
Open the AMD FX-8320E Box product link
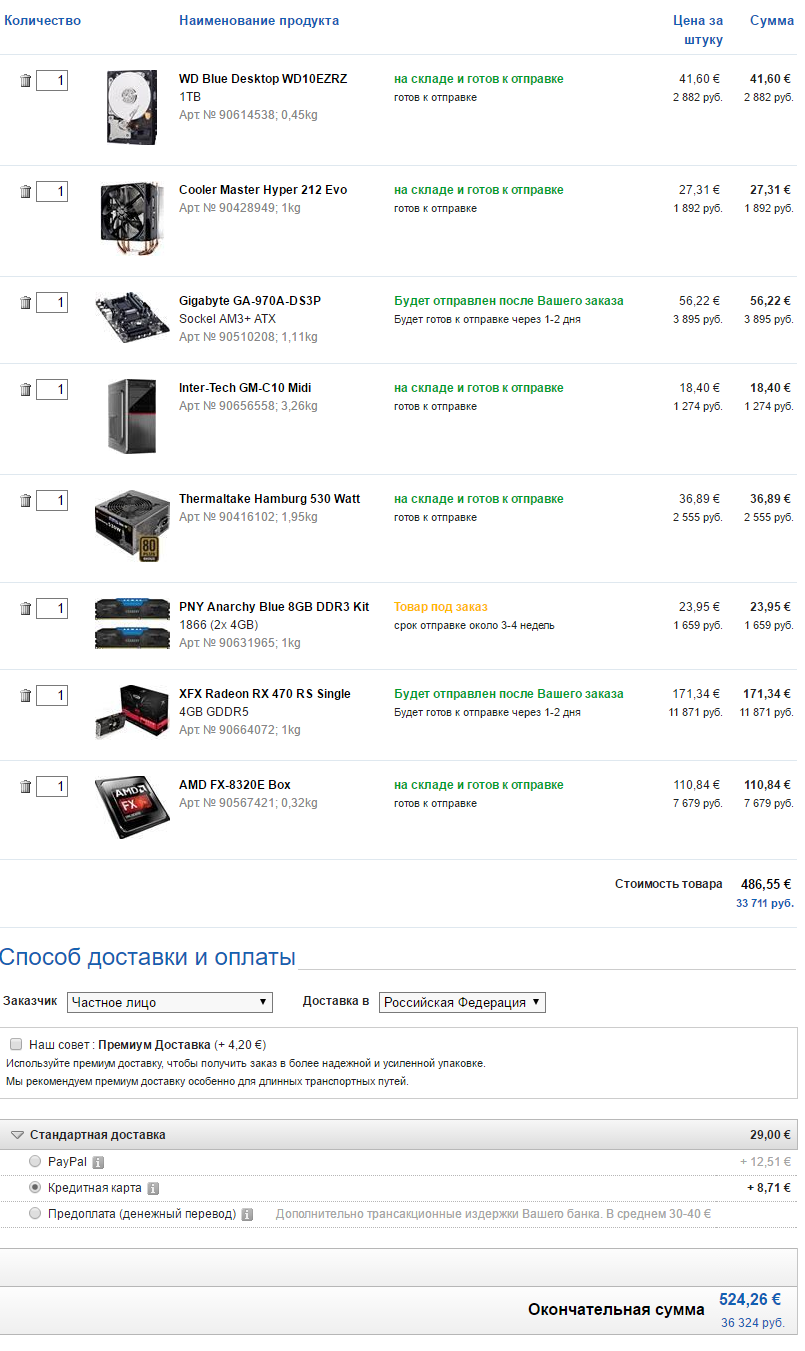(235, 785)
